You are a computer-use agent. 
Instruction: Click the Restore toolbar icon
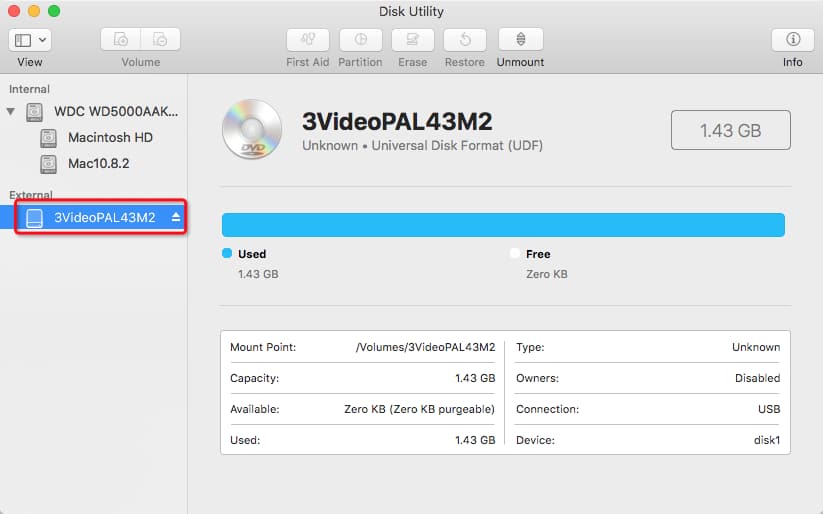(465, 40)
